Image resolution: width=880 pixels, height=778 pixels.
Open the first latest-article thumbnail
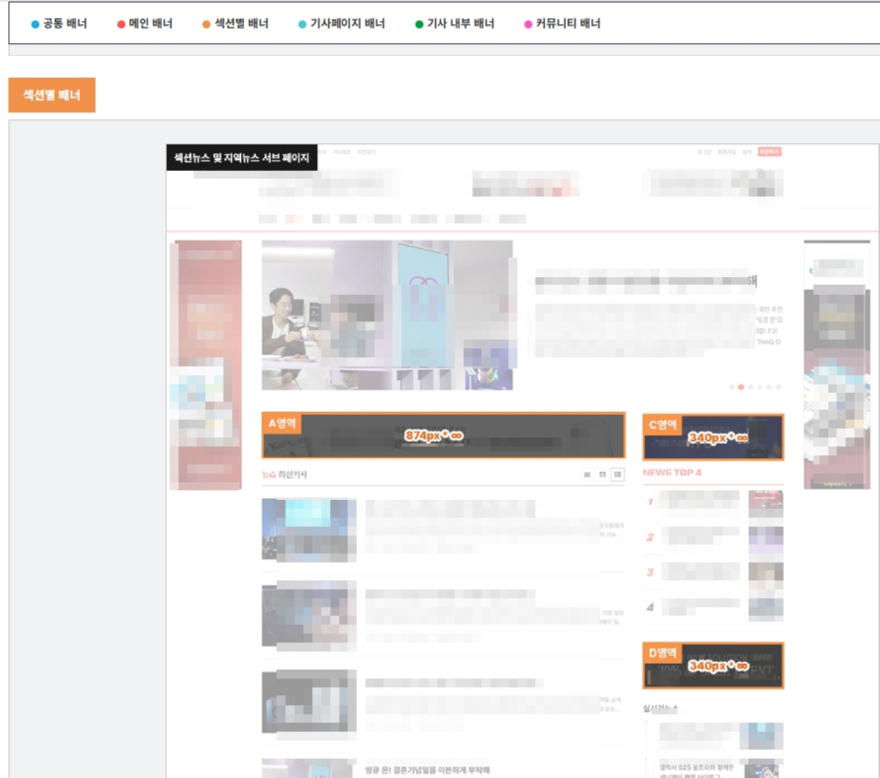[x=309, y=530]
